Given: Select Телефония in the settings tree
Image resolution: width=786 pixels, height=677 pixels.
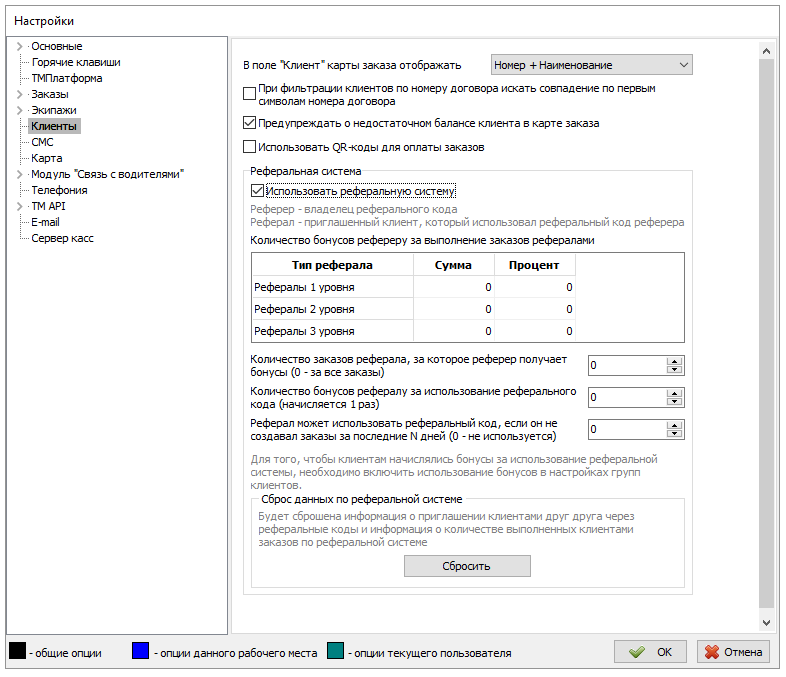Looking at the screenshot, I should click(58, 190).
